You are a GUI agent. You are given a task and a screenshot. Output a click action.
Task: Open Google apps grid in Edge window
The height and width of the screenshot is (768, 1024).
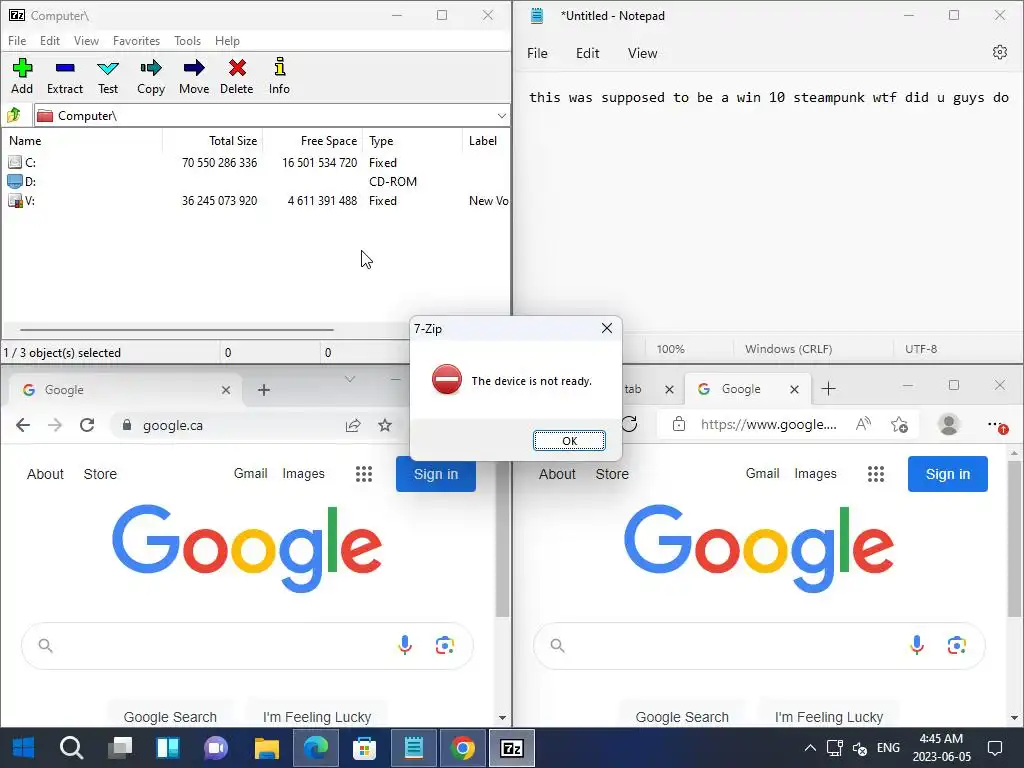876,474
